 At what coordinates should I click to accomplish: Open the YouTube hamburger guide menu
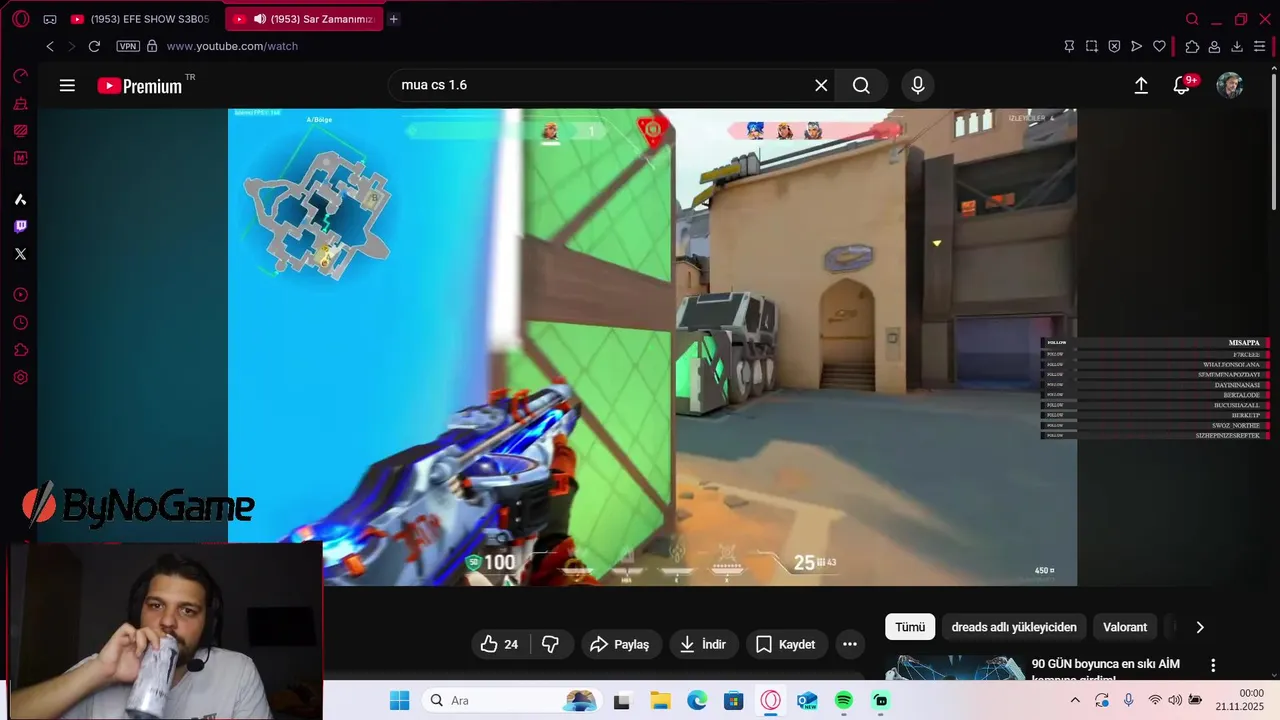[x=67, y=86]
